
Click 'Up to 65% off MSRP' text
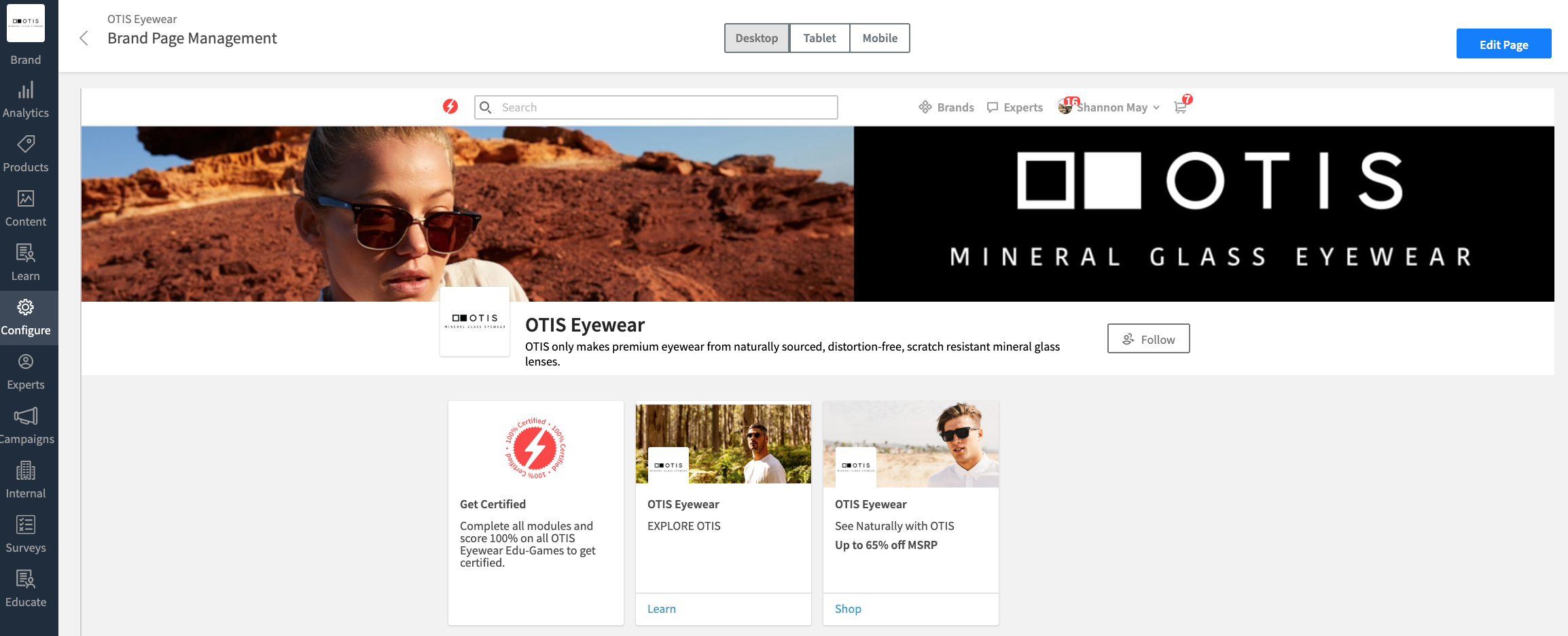click(x=886, y=545)
